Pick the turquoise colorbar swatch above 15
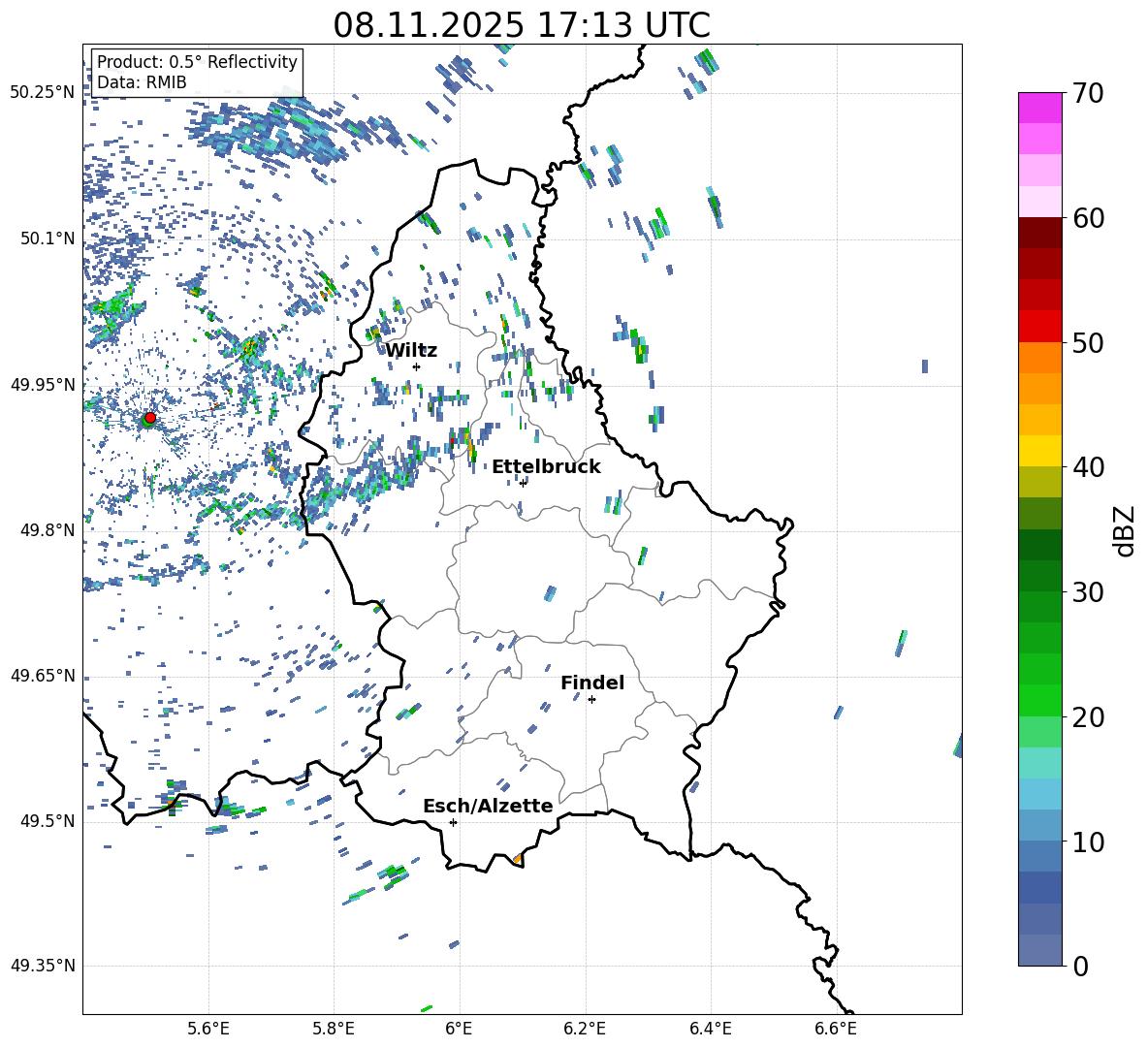 pyautogui.click(x=1039, y=763)
